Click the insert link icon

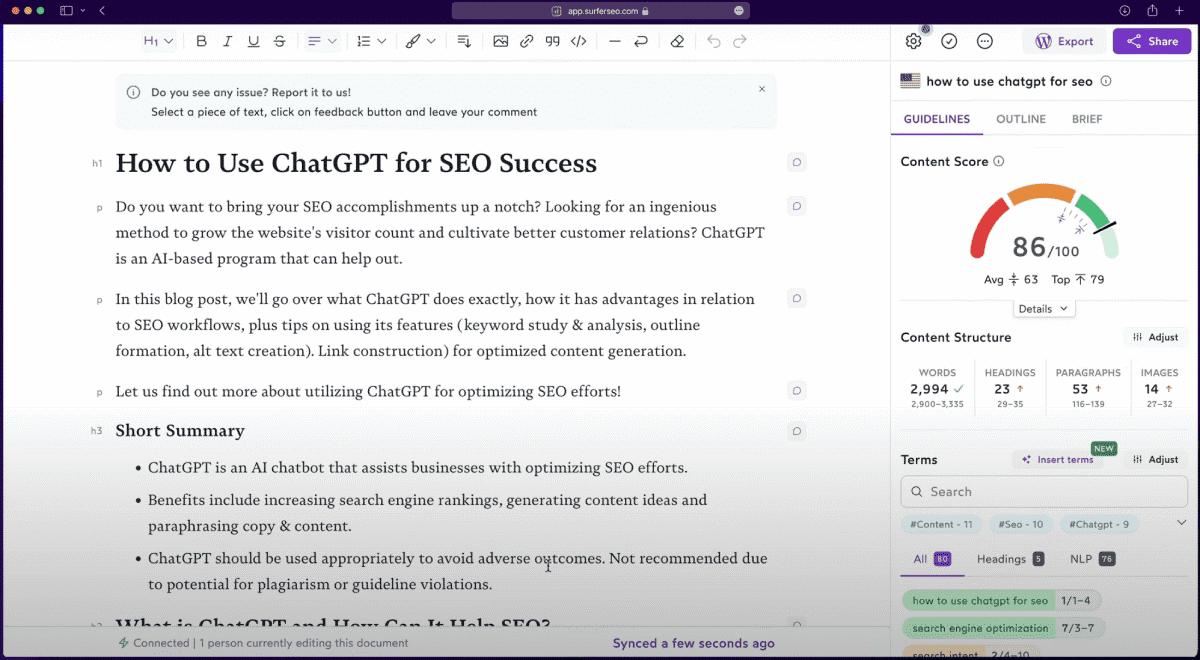click(x=526, y=41)
